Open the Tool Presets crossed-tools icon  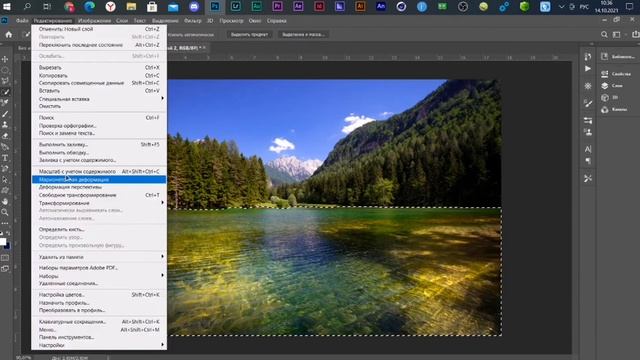pyautogui.click(x=588, y=178)
